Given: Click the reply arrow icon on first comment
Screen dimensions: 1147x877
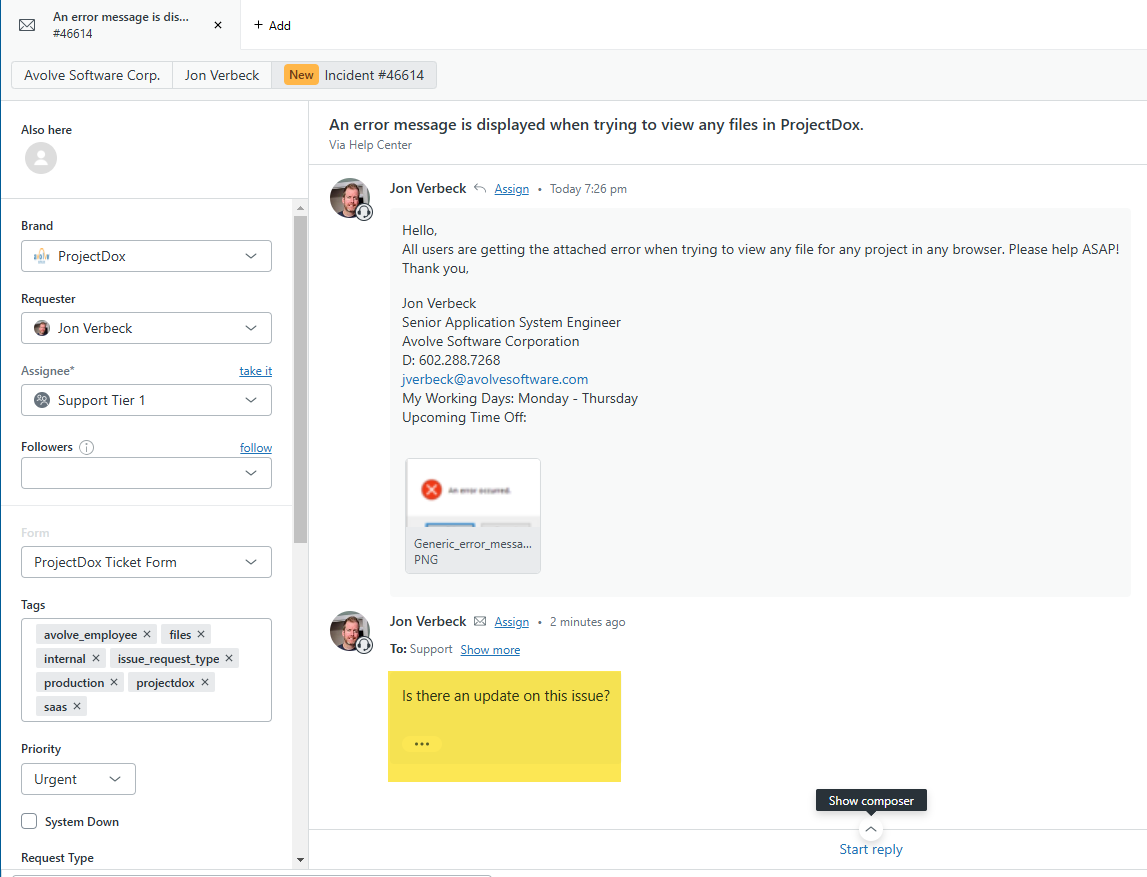Looking at the screenshot, I should pos(480,189).
